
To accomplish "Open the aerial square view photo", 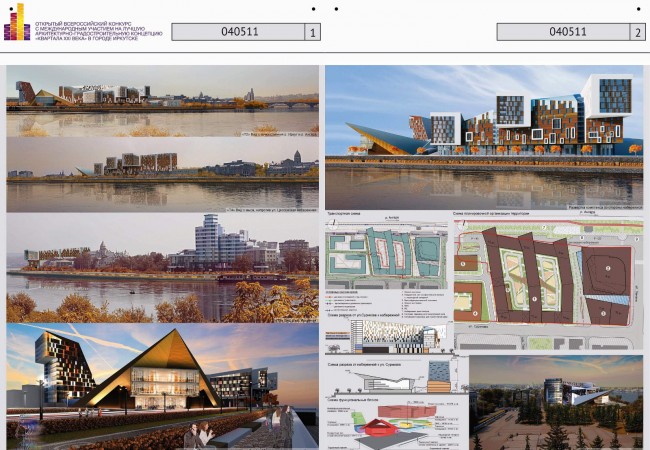I will 556,402.
